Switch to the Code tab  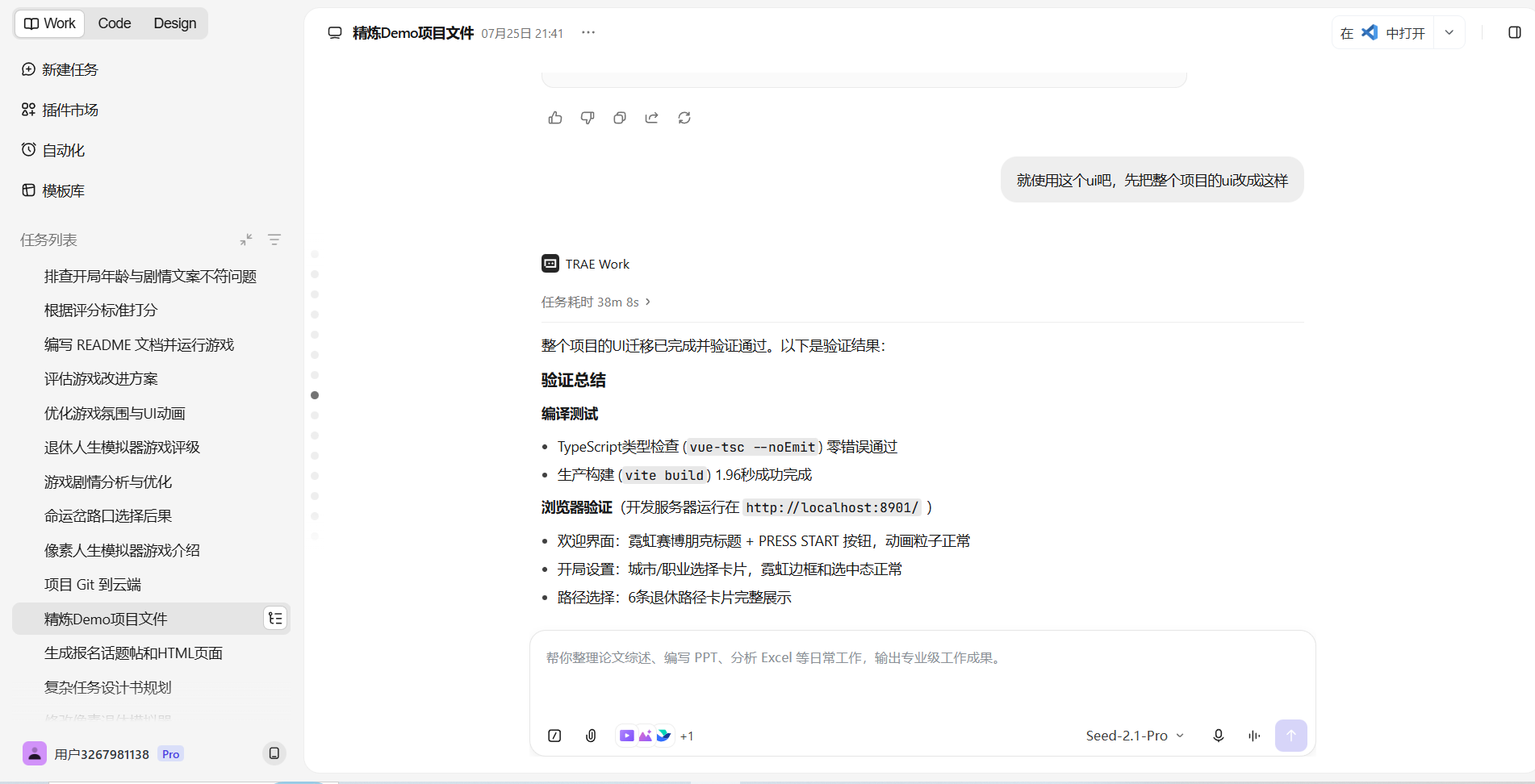click(x=115, y=23)
